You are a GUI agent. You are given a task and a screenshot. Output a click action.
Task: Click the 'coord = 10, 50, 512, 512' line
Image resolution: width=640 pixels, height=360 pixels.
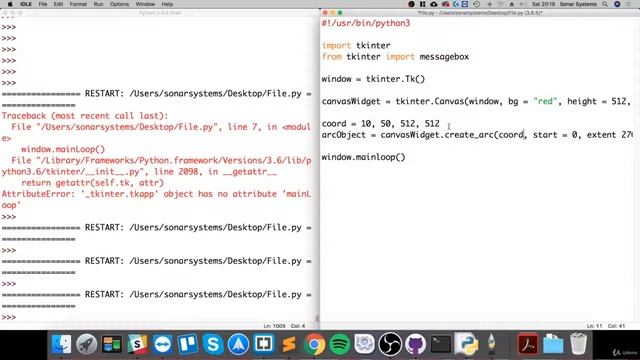[x=380, y=123]
